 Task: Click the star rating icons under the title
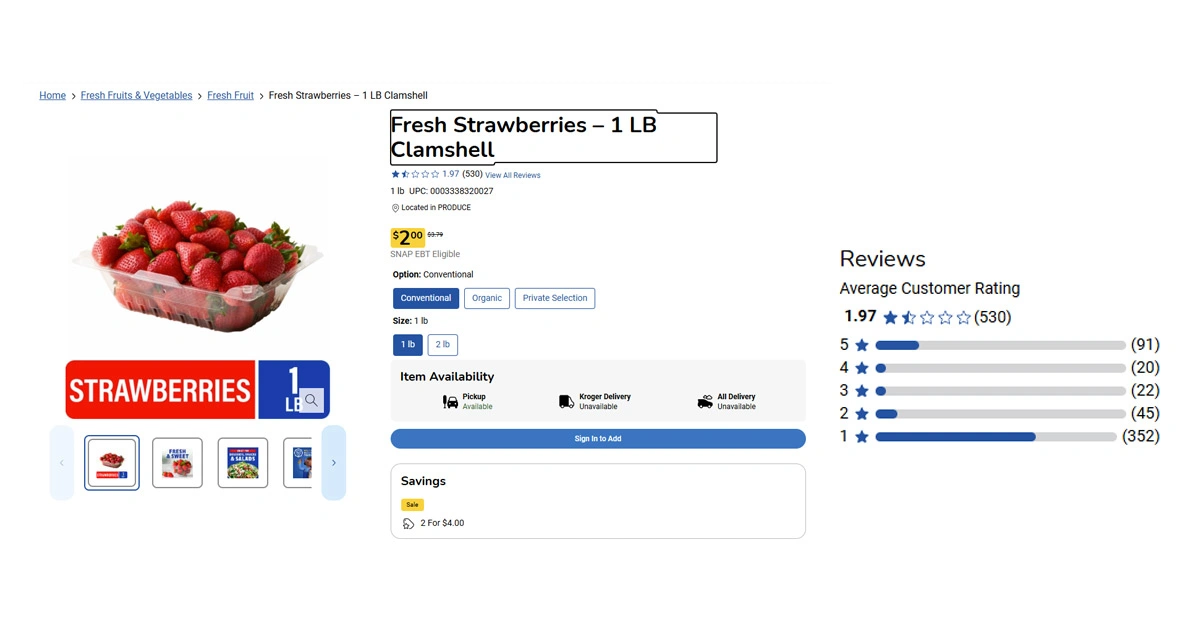pyautogui.click(x=415, y=174)
